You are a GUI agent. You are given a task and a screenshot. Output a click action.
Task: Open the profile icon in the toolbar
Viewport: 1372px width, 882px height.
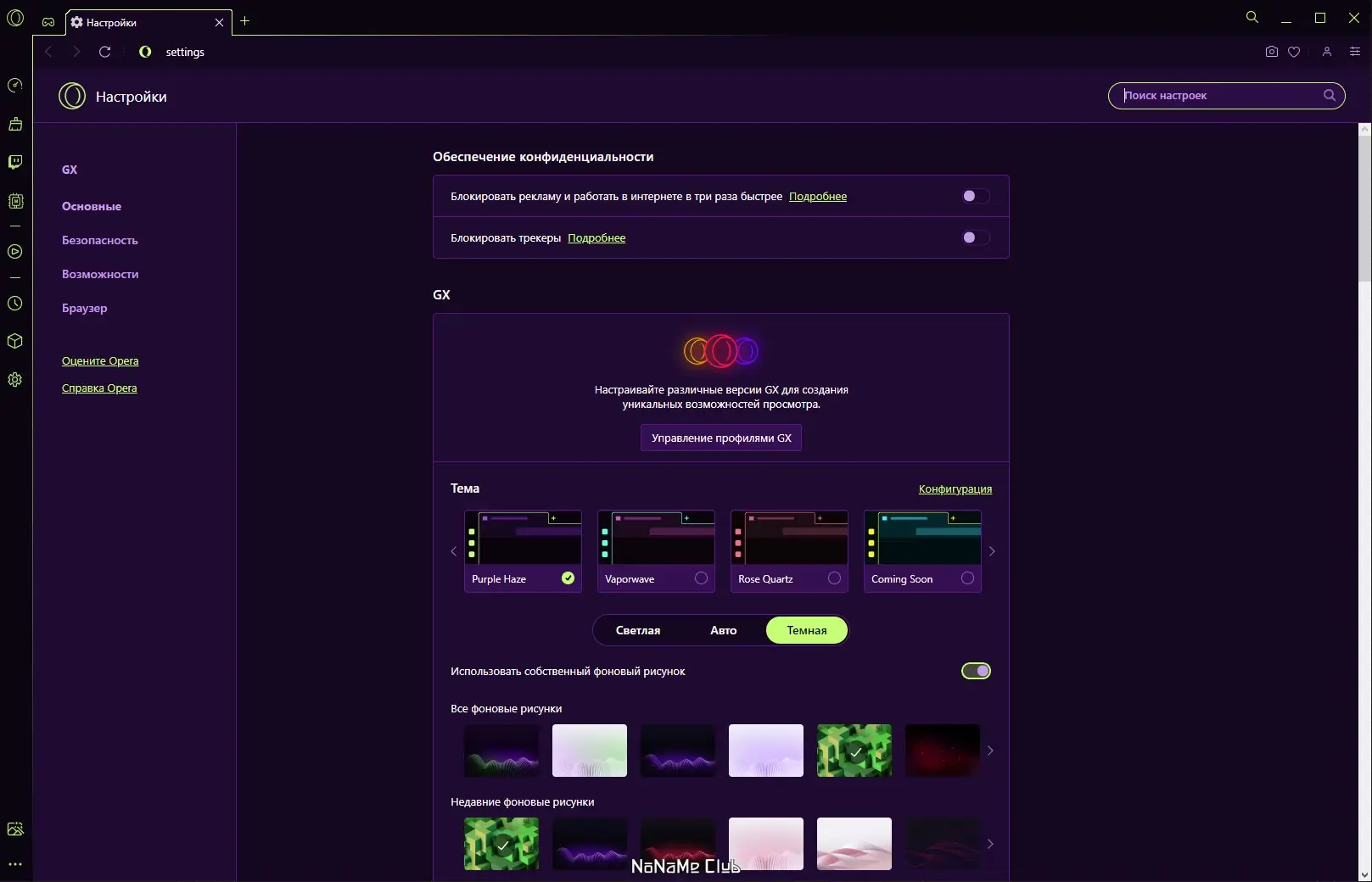pos(1327,52)
